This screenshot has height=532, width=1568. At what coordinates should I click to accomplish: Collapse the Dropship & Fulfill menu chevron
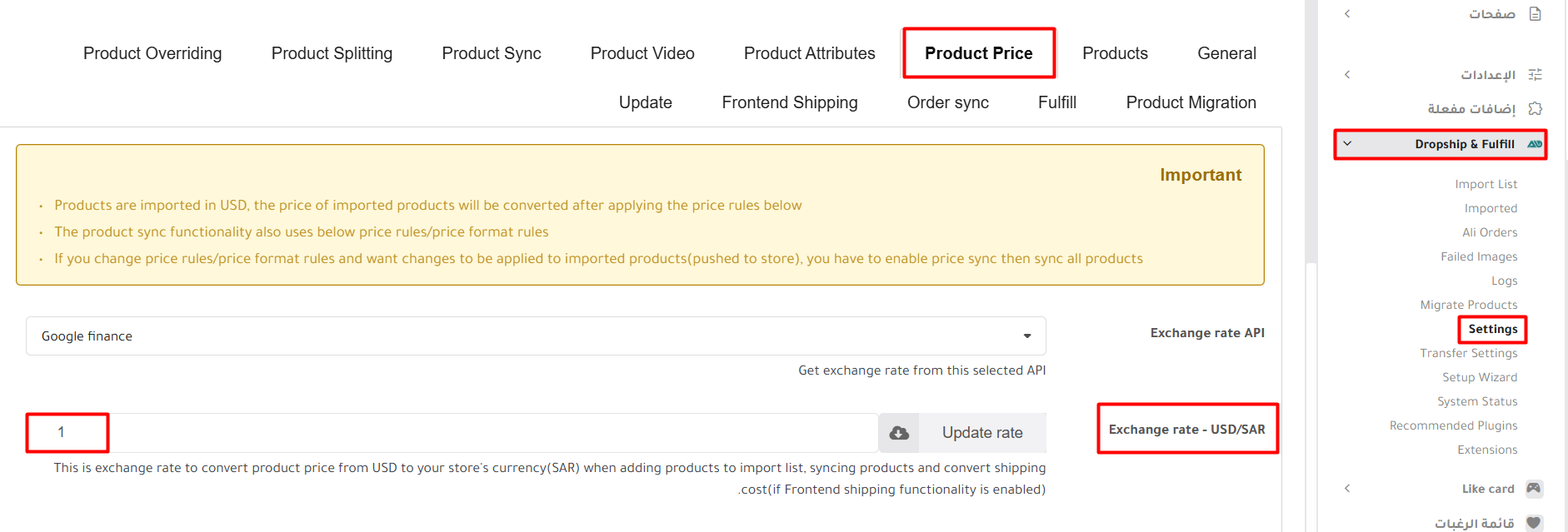[x=1347, y=144]
